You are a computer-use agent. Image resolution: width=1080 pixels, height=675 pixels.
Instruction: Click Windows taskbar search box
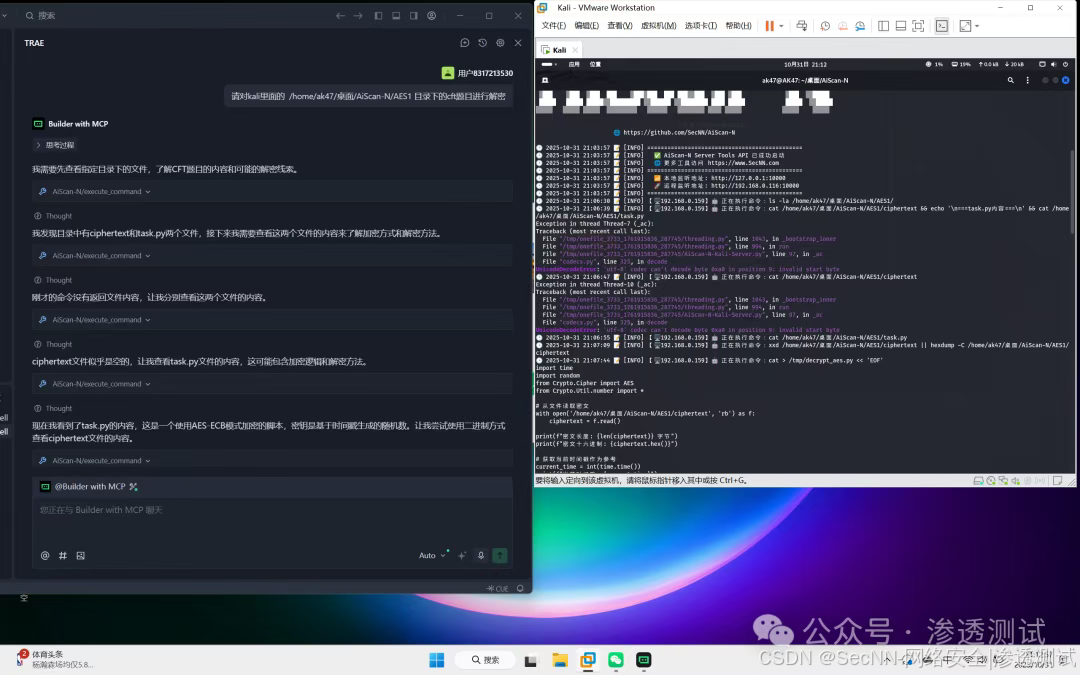[x=486, y=660]
